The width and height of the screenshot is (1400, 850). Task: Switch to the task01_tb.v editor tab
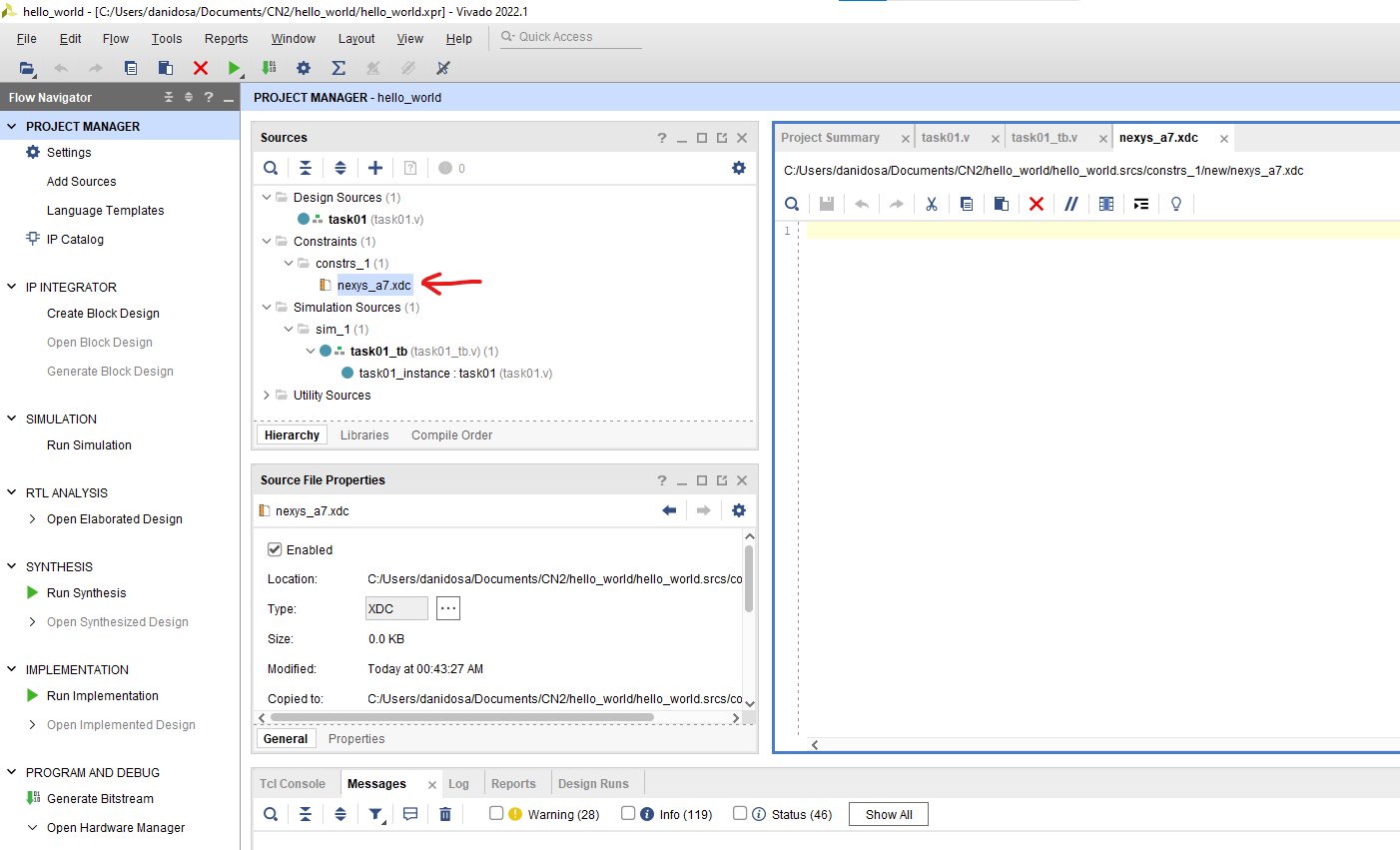coord(1045,138)
